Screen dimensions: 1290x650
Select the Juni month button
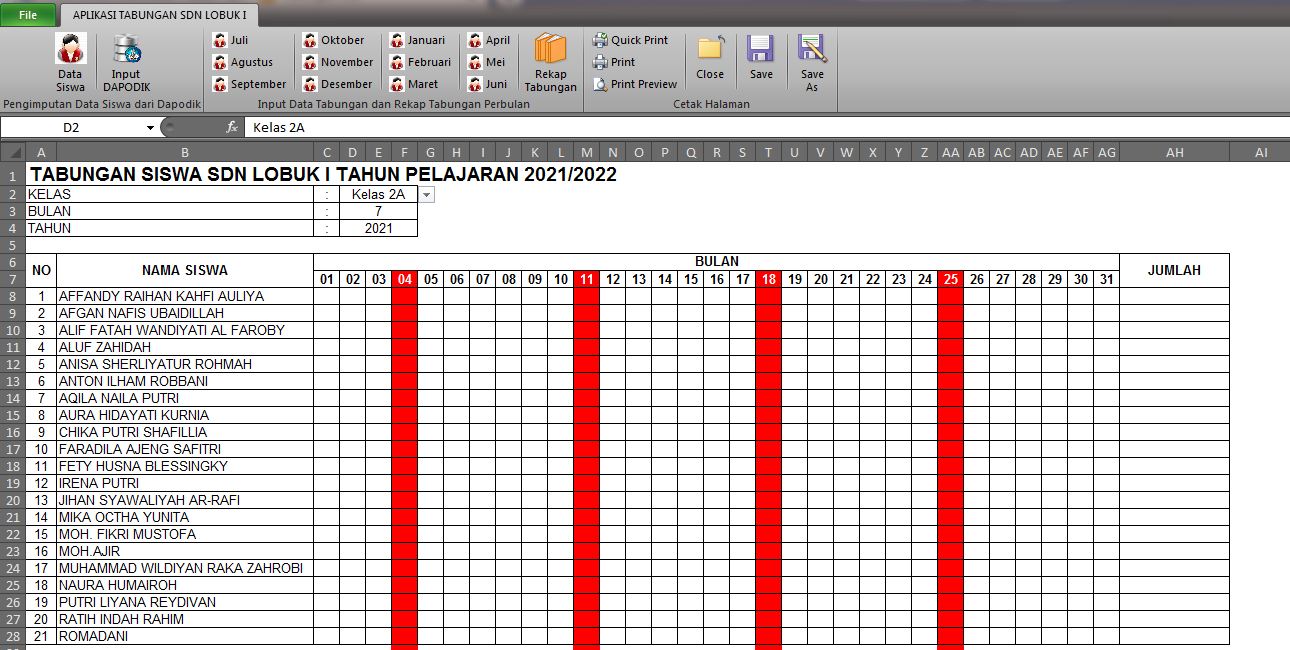coord(487,84)
